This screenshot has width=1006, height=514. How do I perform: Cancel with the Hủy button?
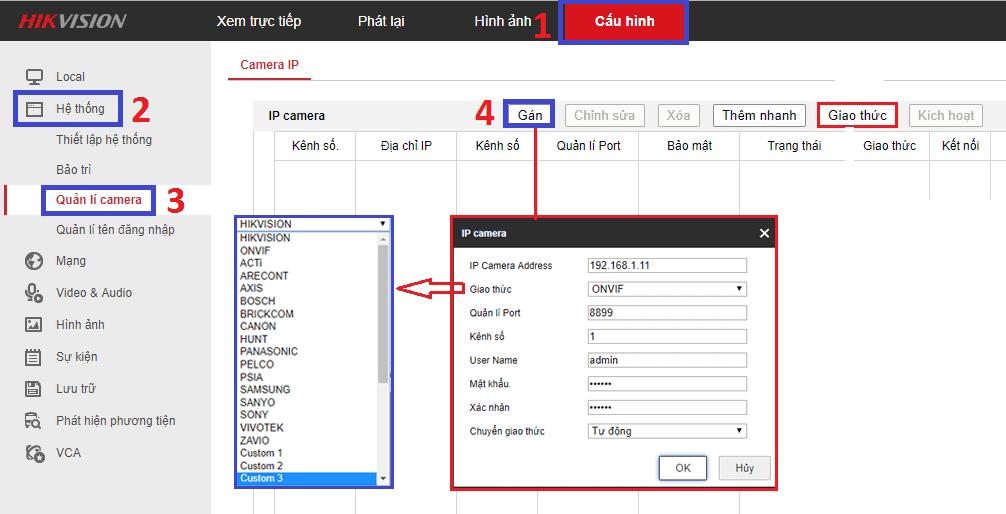pos(744,468)
